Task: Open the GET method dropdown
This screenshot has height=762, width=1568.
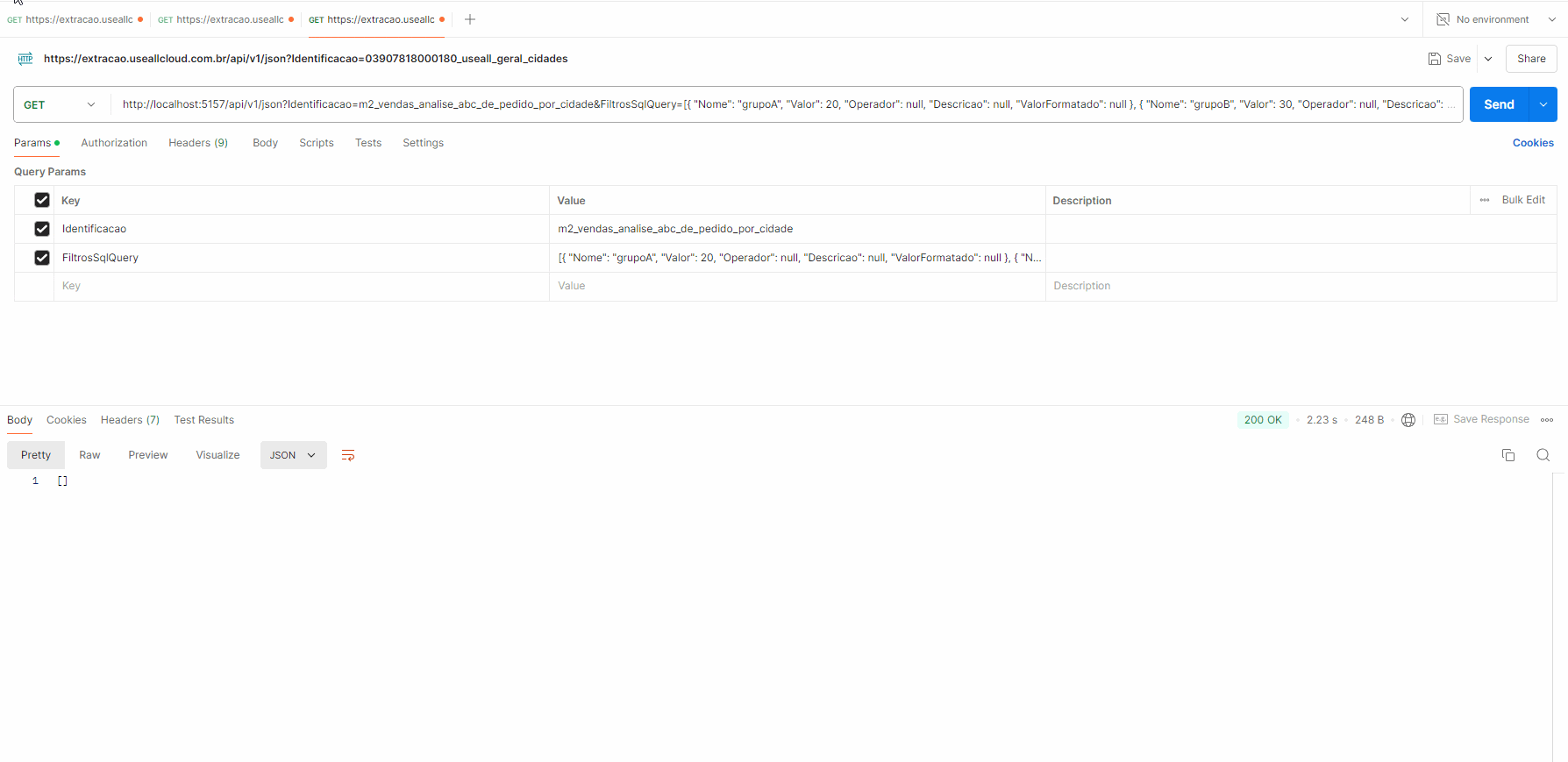Action: (61, 104)
